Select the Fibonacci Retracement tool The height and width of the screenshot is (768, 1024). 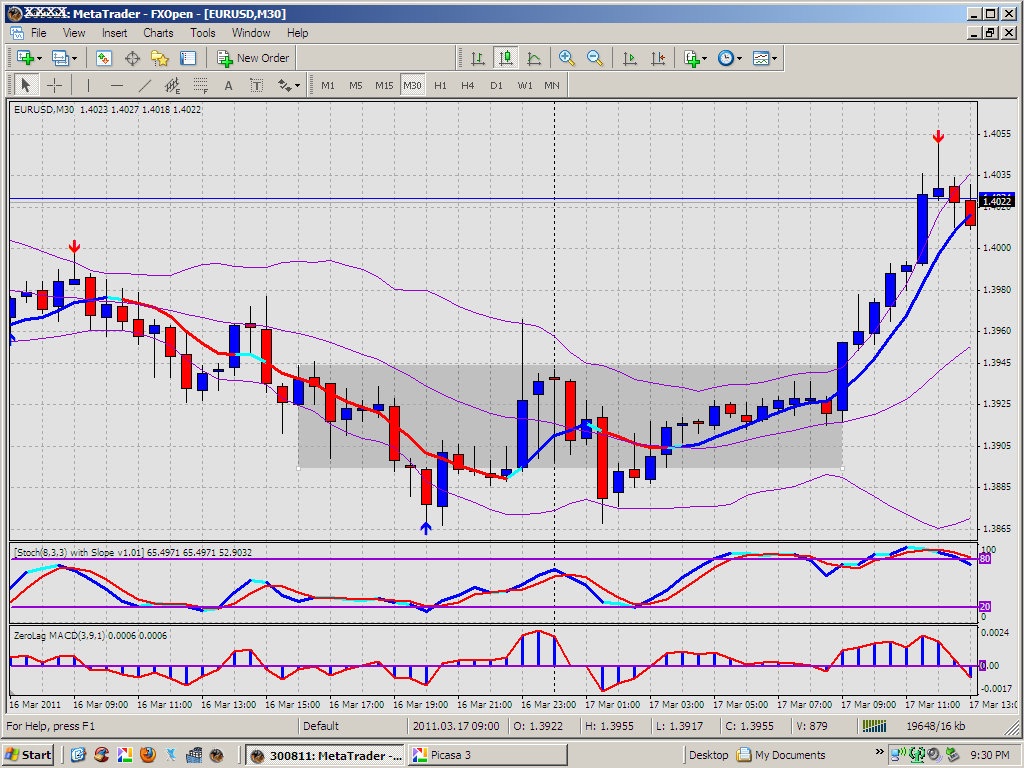(x=200, y=85)
